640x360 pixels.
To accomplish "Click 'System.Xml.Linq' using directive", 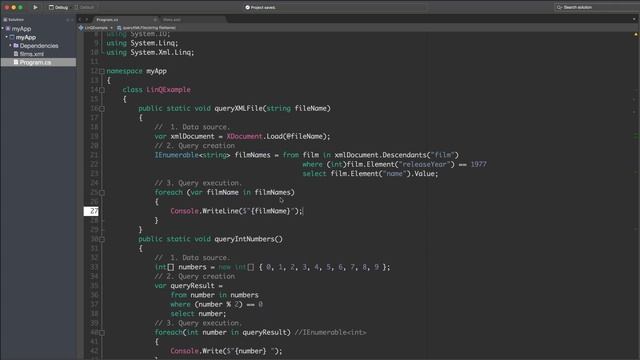I will click(162, 52).
